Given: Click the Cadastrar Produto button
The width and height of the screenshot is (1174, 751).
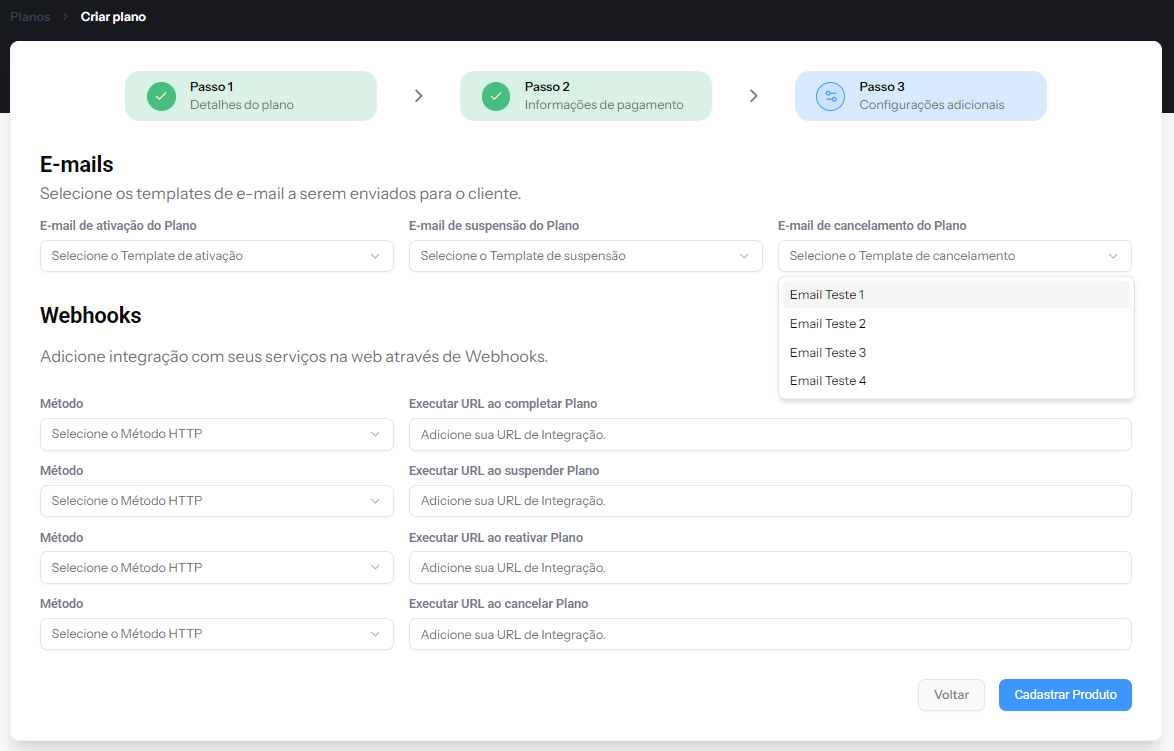Looking at the screenshot, I should [x=1064, y=695].
